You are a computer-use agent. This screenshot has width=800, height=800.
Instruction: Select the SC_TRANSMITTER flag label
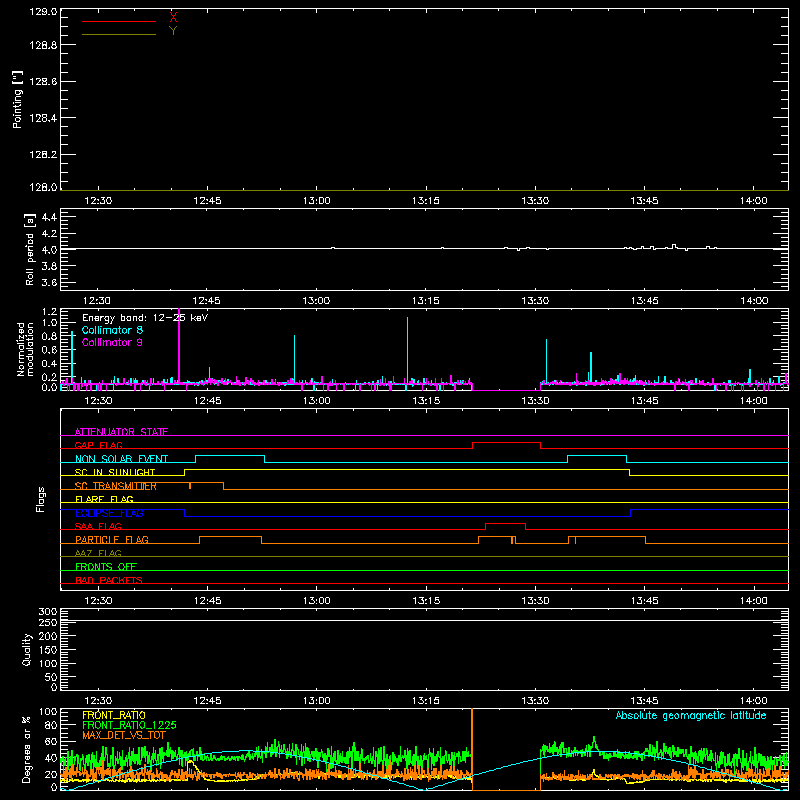coord(116,486)
